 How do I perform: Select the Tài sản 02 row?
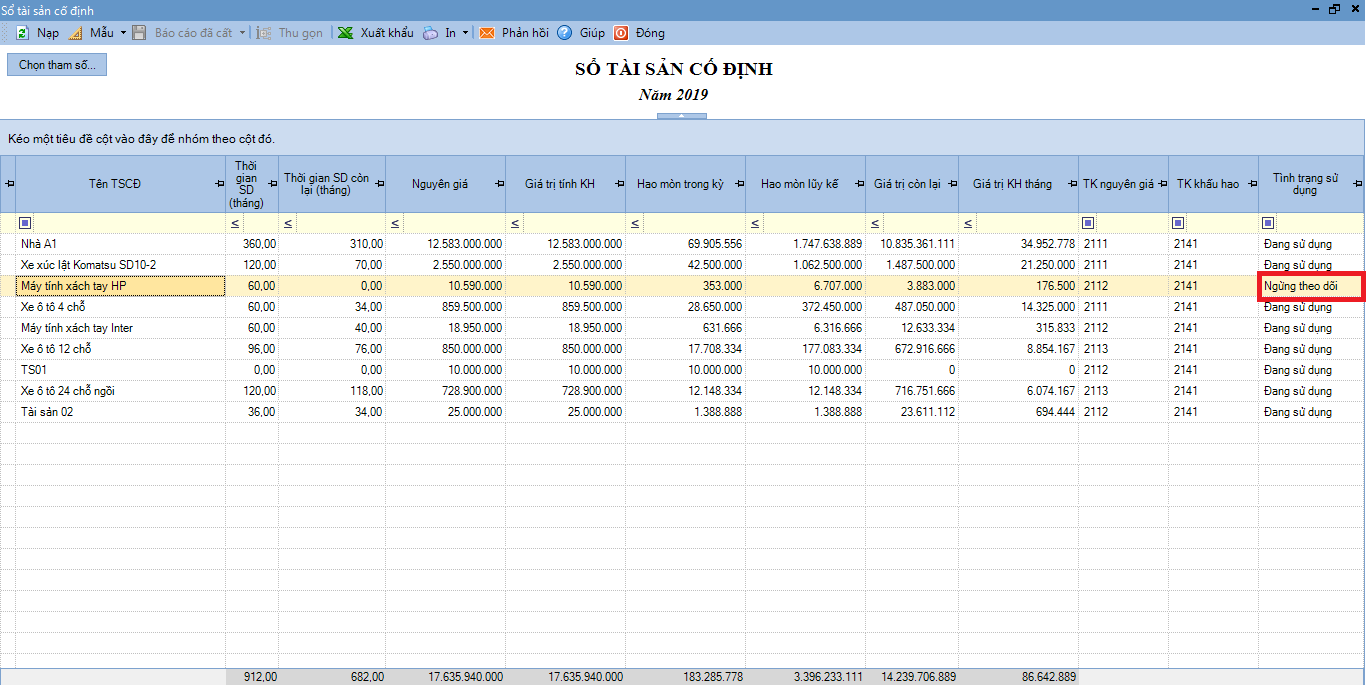[683, 412]
